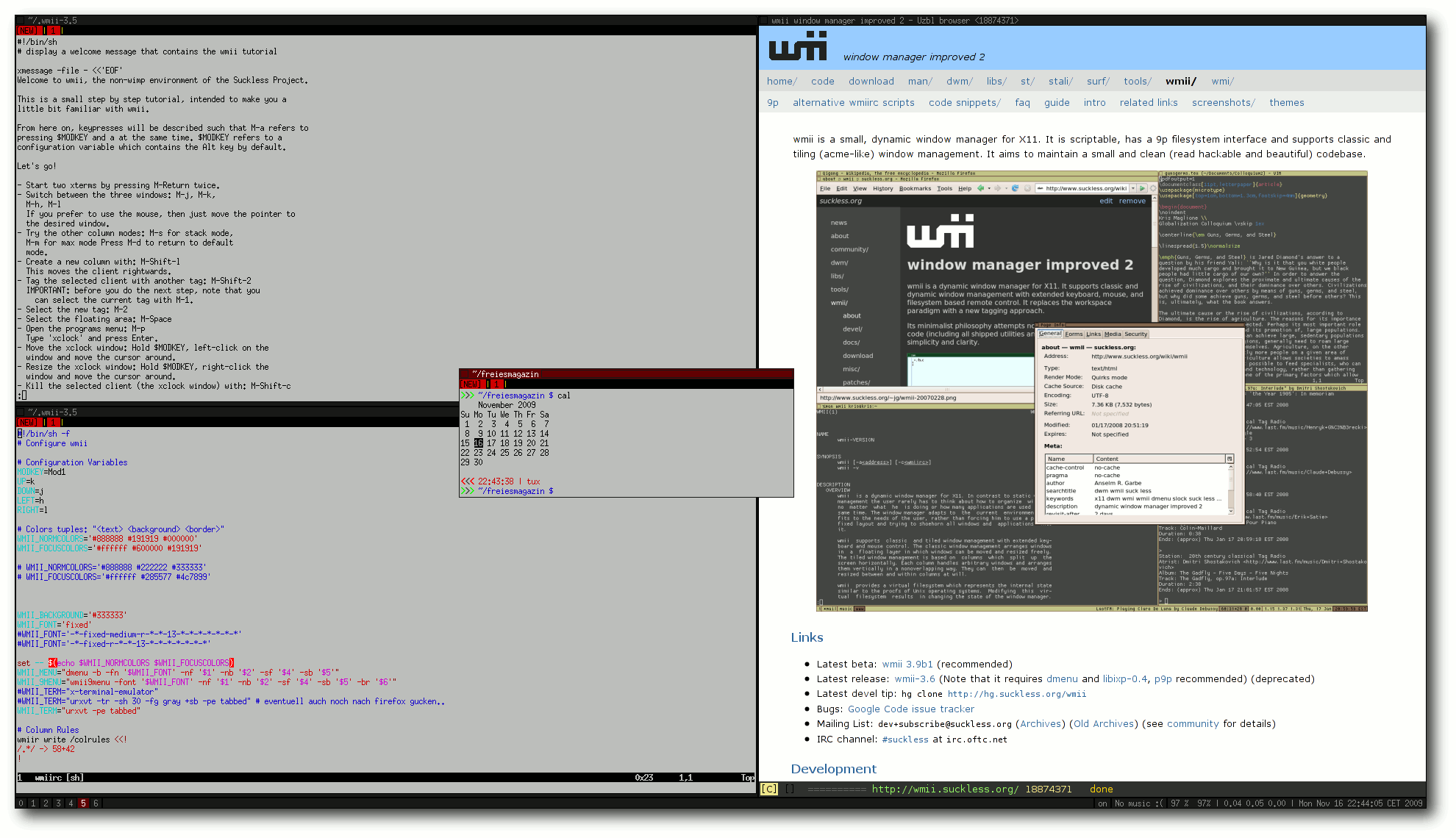Click the 'No music :(' status bar entry

pyautogui.click(x=1138, y=803)
